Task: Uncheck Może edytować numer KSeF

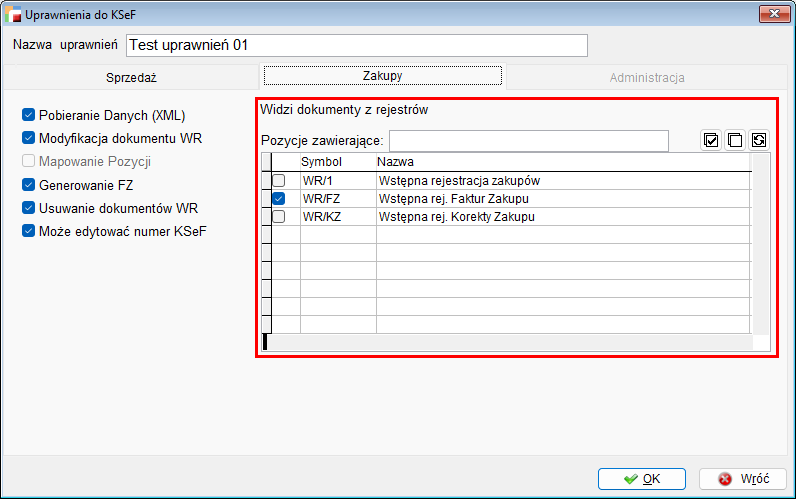Action: point(28,231)
